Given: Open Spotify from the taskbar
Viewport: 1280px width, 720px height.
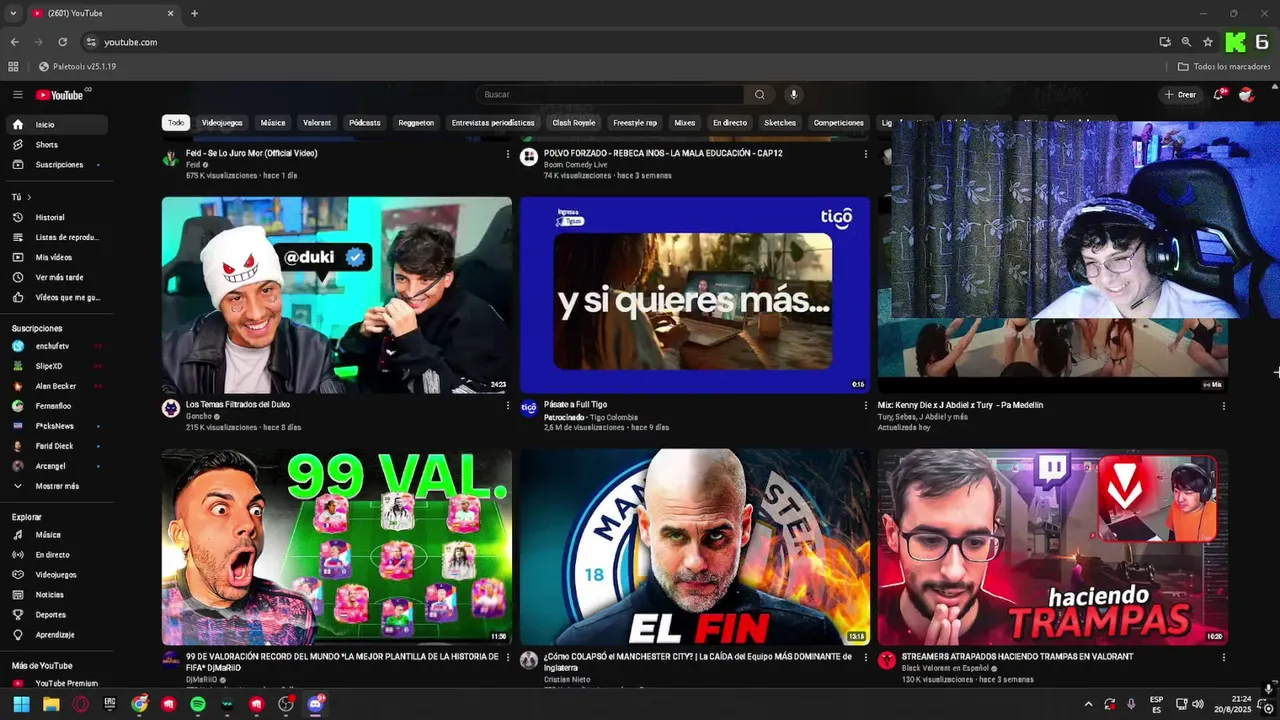Looking at the screenshot, I should (198, 704).
